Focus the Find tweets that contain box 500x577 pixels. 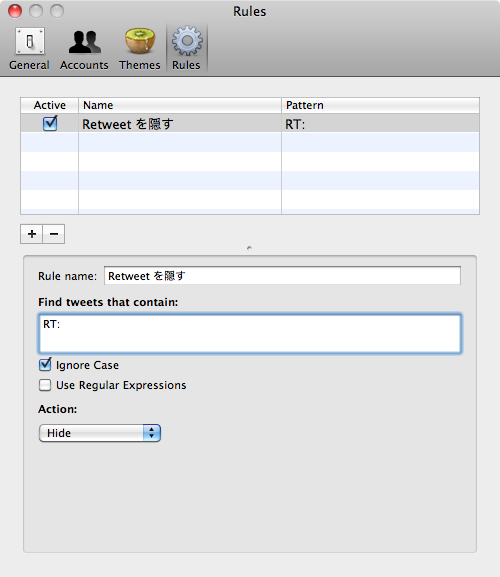point(250,333)
